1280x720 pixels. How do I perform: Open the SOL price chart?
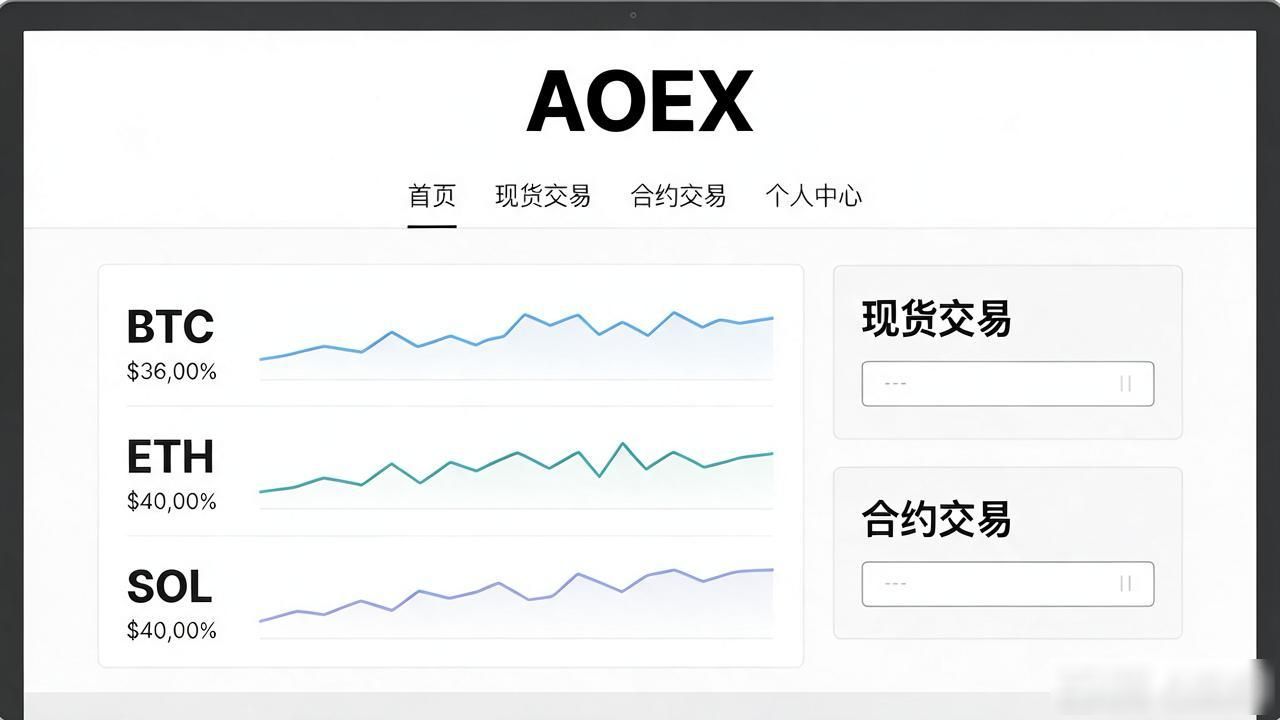coord(516,603)
